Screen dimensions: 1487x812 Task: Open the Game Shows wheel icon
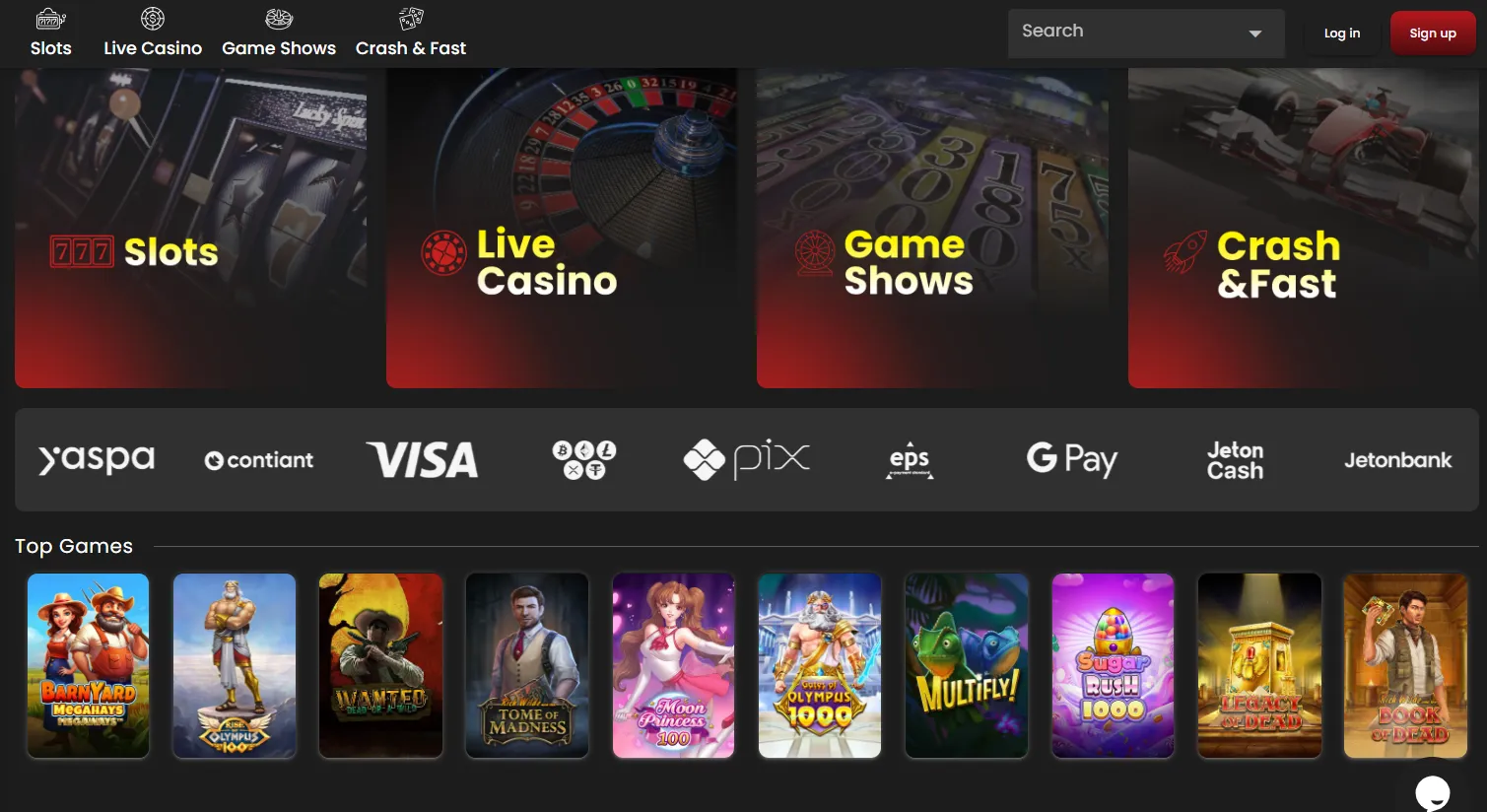pos(279,19)
